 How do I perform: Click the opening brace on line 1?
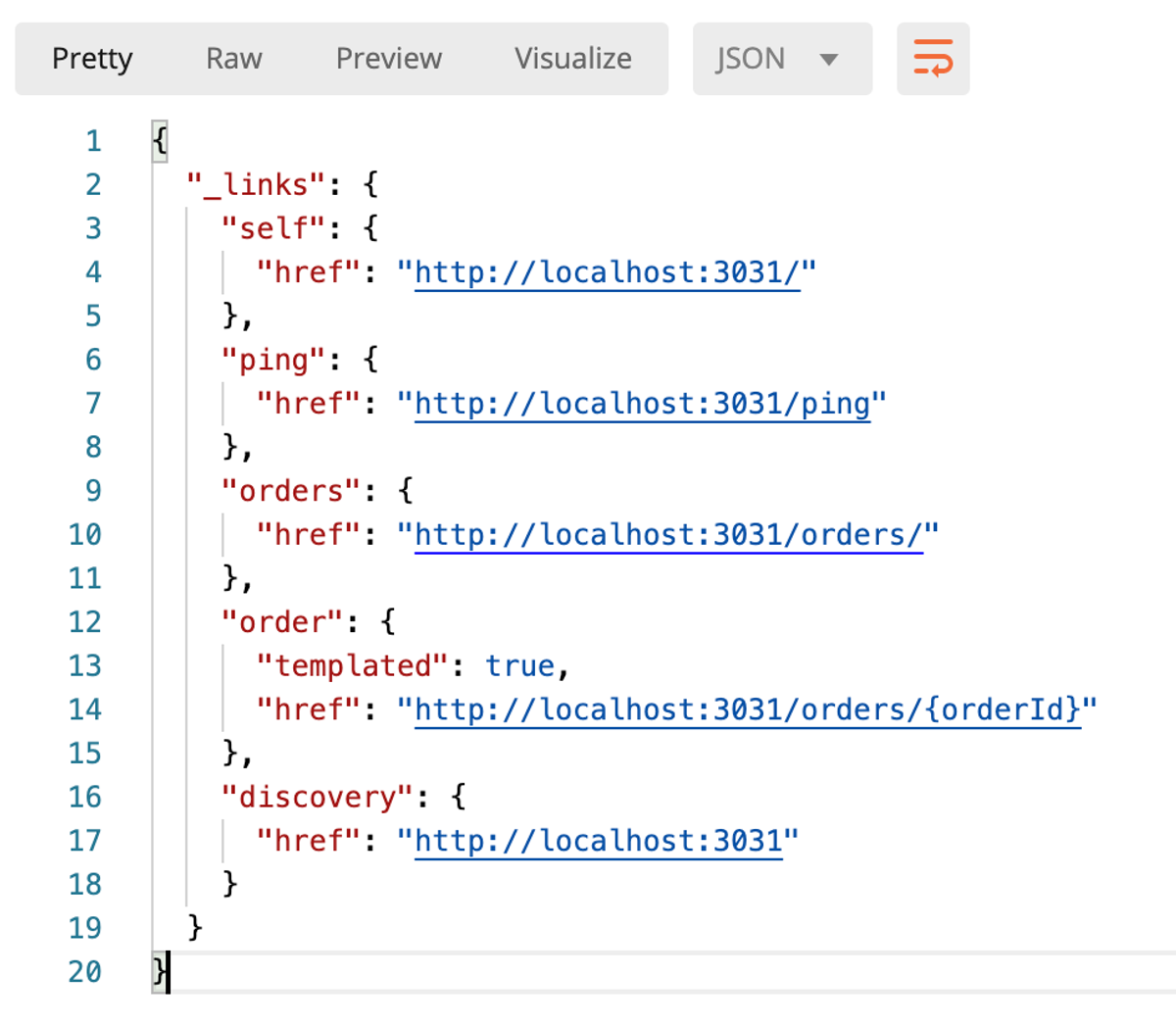pyautogui.click(x=160, y=141)
